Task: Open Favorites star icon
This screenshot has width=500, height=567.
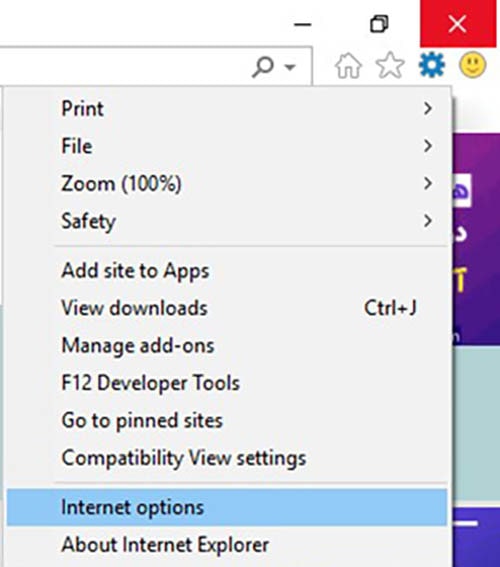Action: [390, 65]
